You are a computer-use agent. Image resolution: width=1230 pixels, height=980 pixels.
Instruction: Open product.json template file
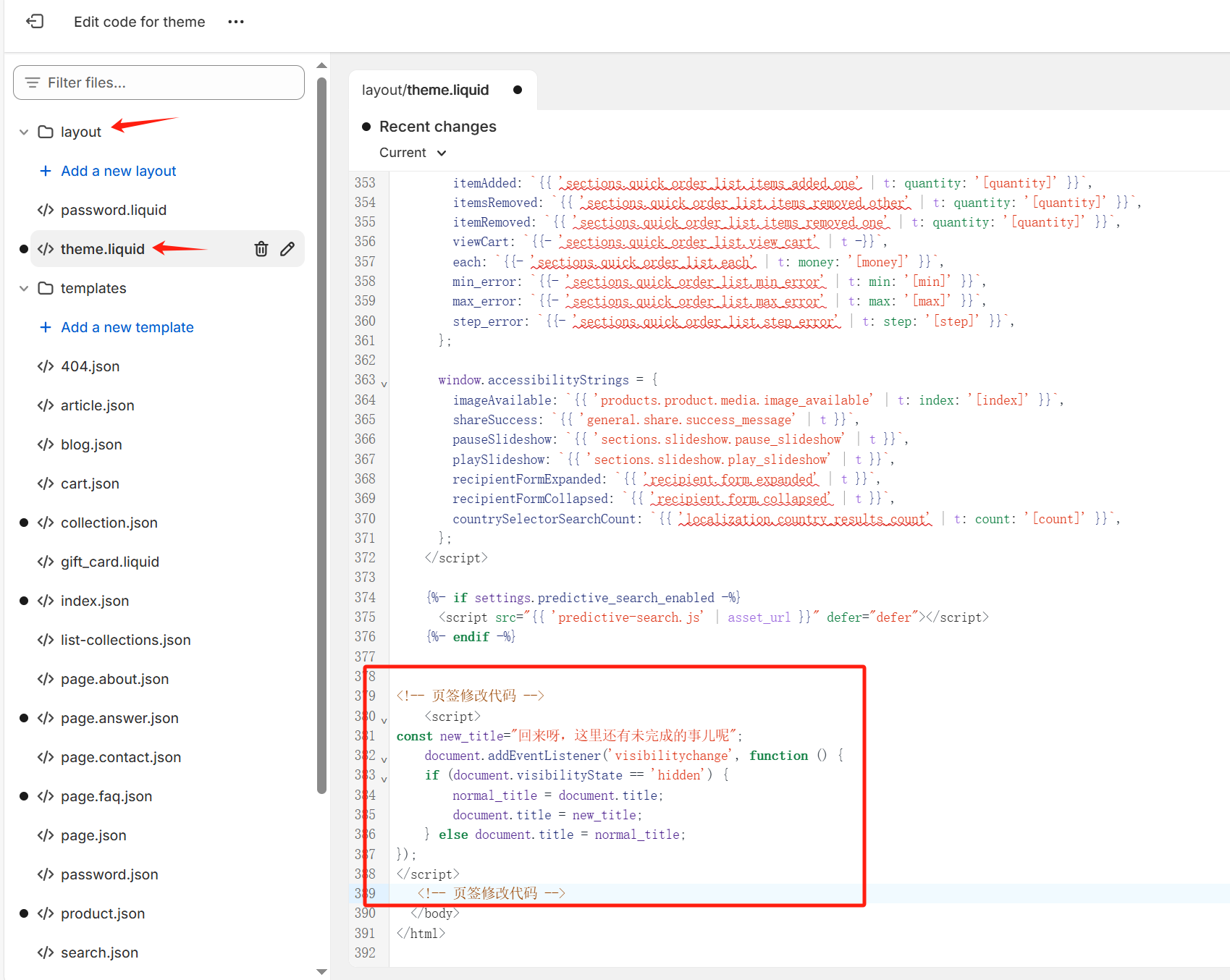coord(103,913)
